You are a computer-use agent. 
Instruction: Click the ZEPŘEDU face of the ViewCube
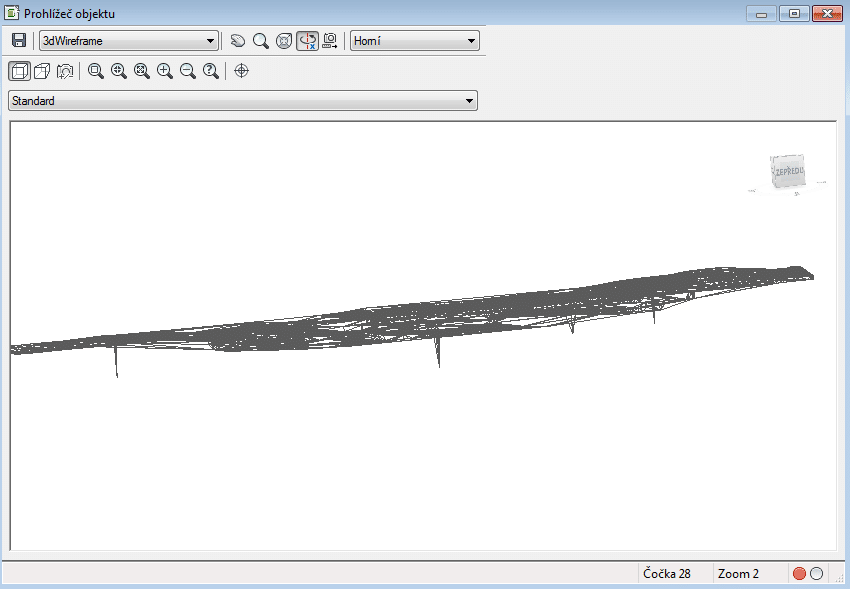788,172
